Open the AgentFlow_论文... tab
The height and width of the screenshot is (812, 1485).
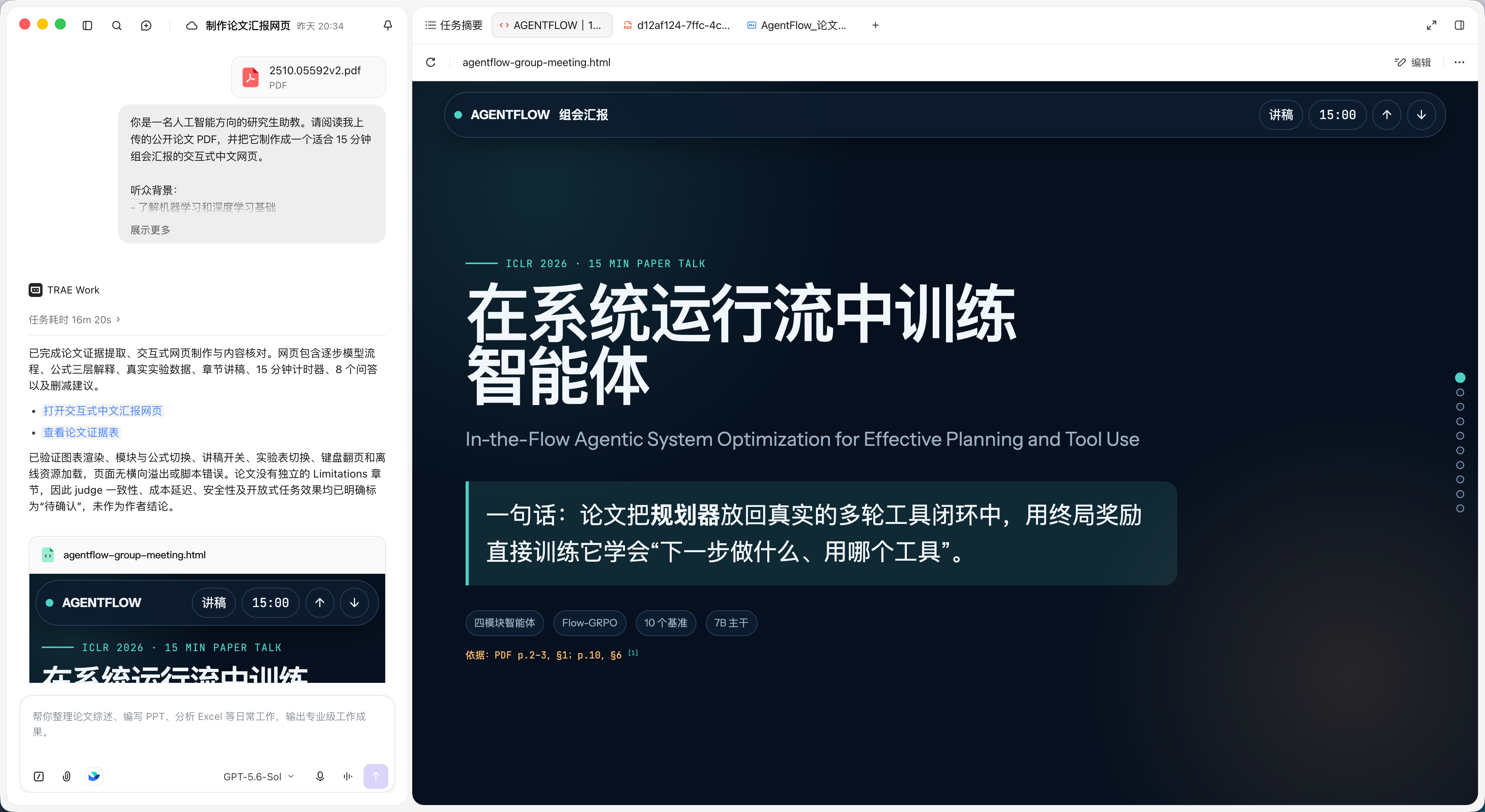(797, 26)
